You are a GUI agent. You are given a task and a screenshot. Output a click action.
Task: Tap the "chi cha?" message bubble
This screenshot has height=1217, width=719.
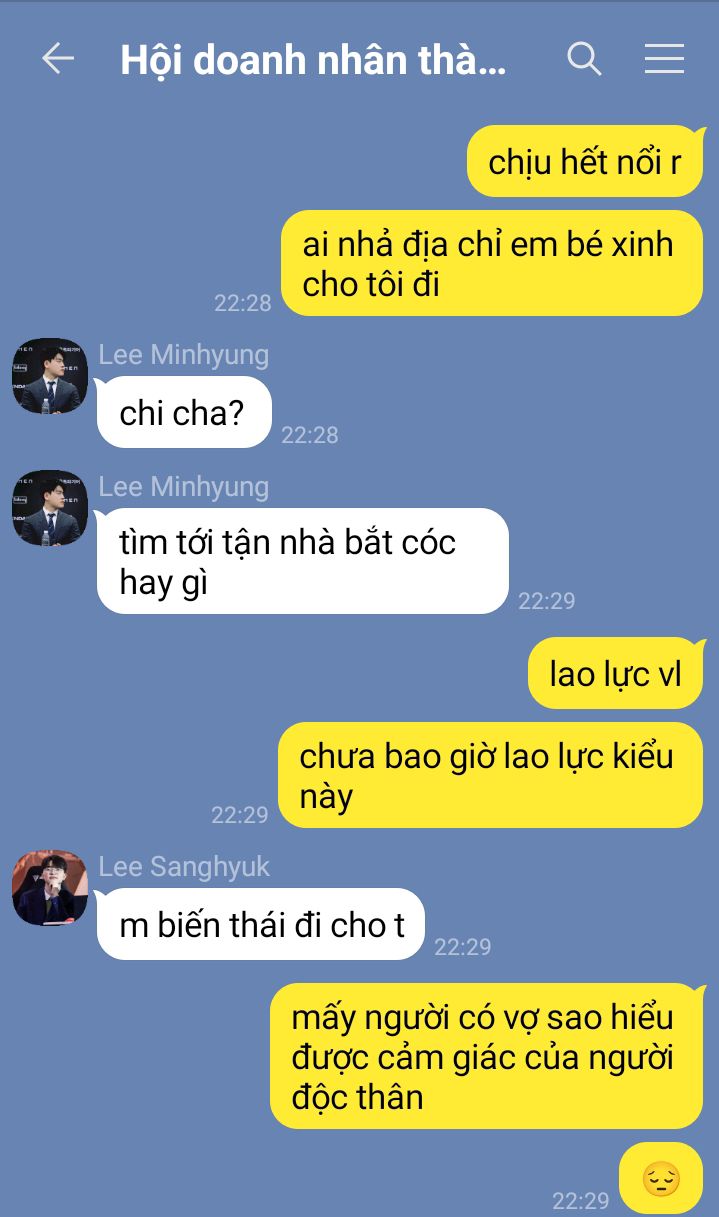(184, 412)
